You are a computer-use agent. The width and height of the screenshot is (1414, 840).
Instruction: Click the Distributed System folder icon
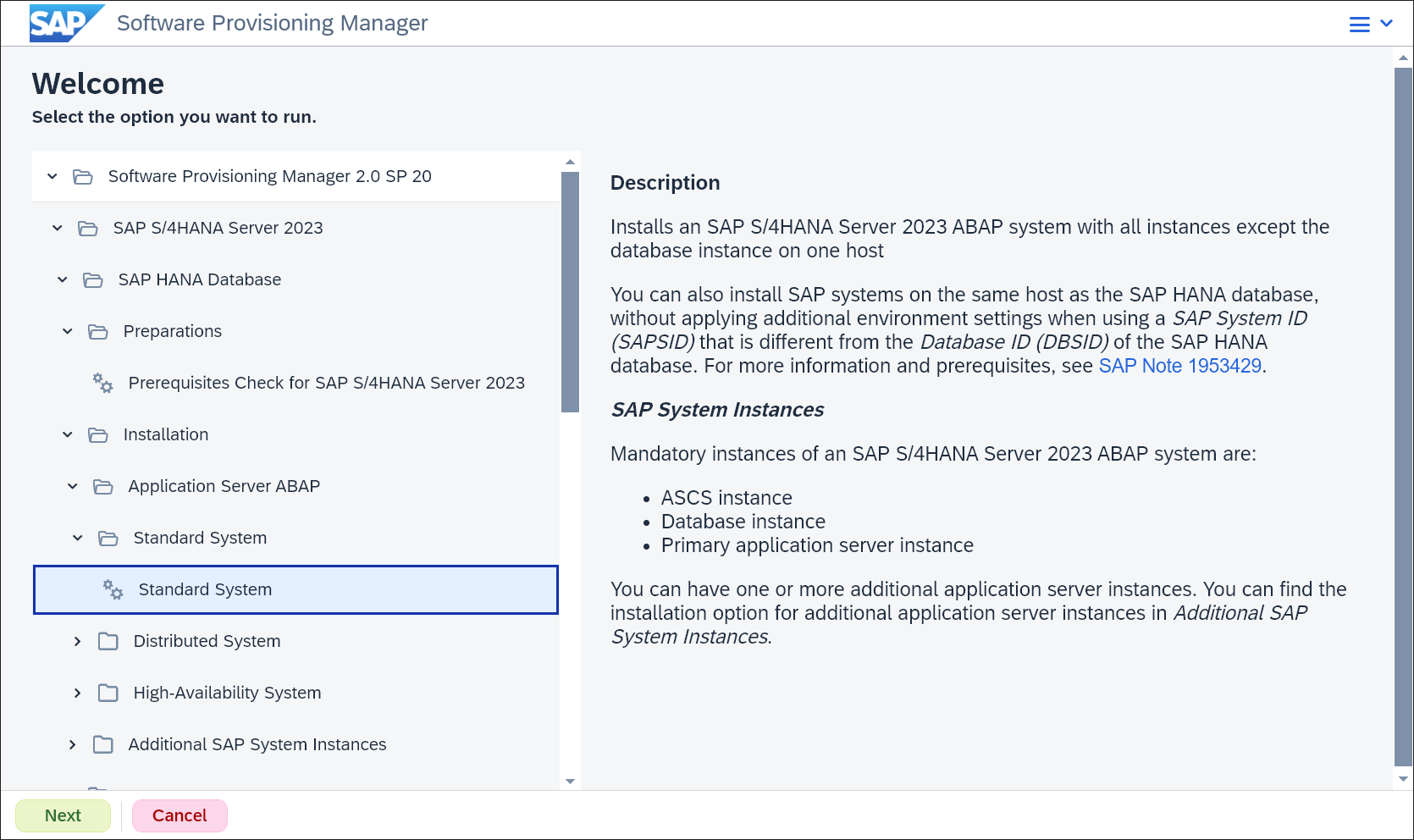click(108, 641)
